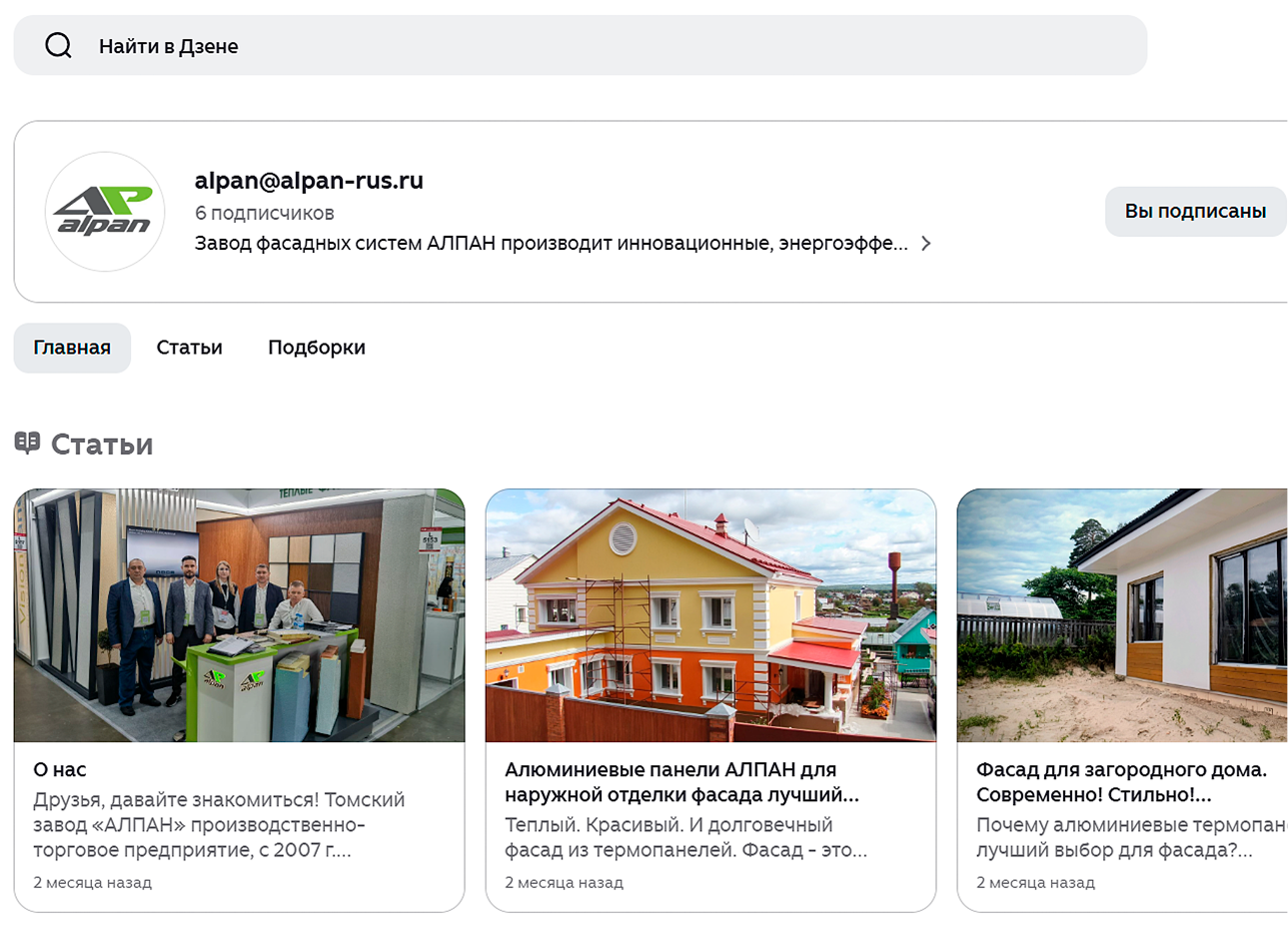Image resolution: width=1288 pixels, height=952 pixels.
Task: Switch to the Подборки tab
Action: tap(316, 348)
